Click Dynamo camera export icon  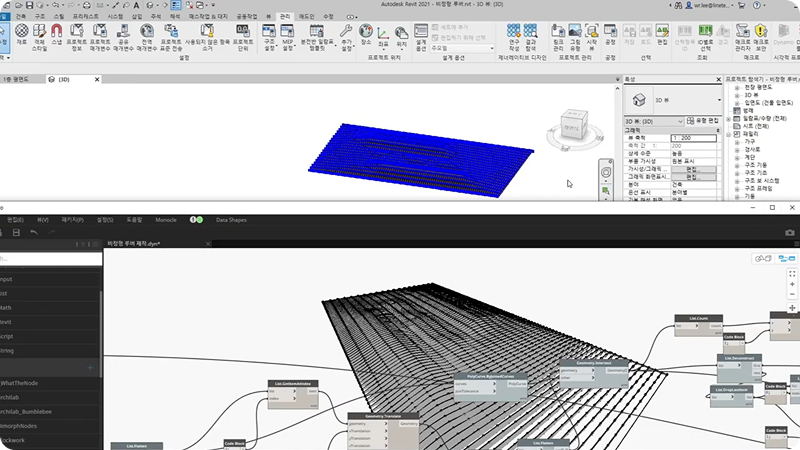790,233
